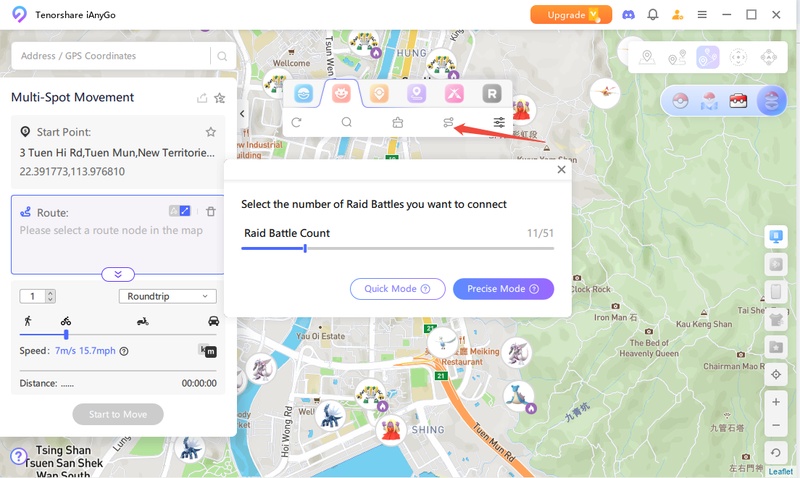
Task: Open the Roundtrip dropdown
Action: coord(168,296)
